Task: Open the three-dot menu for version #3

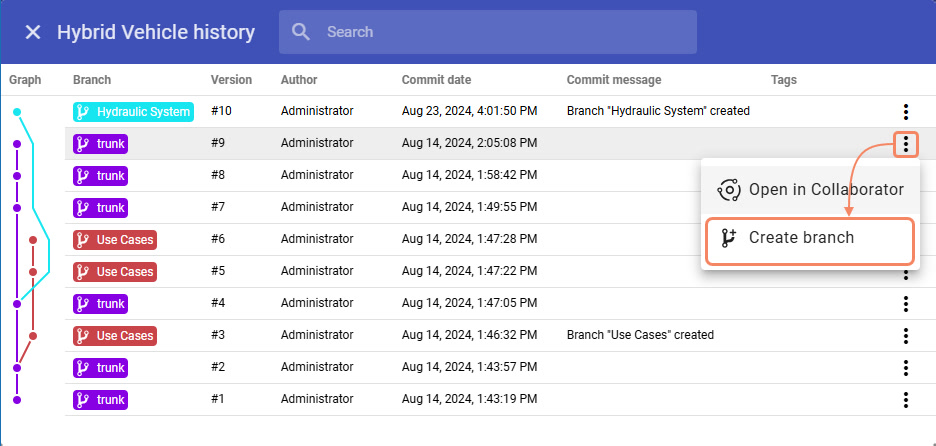Action: [905, 336]
